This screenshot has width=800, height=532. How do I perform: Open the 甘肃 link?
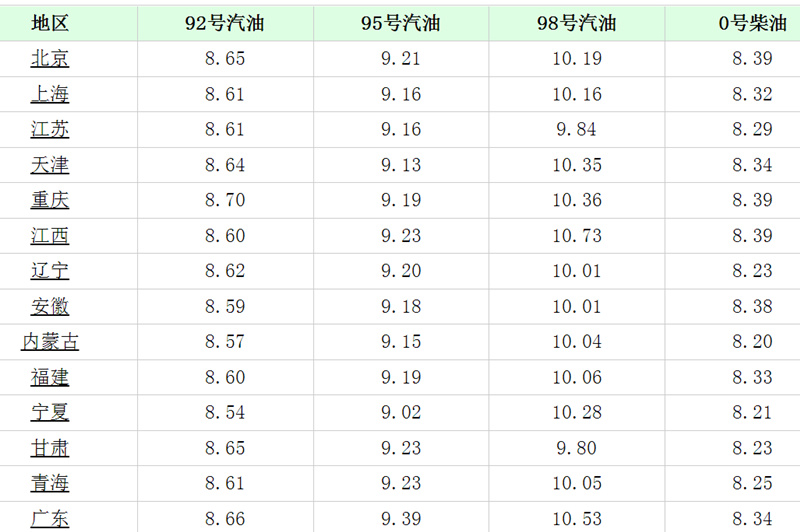click(49, 448)
